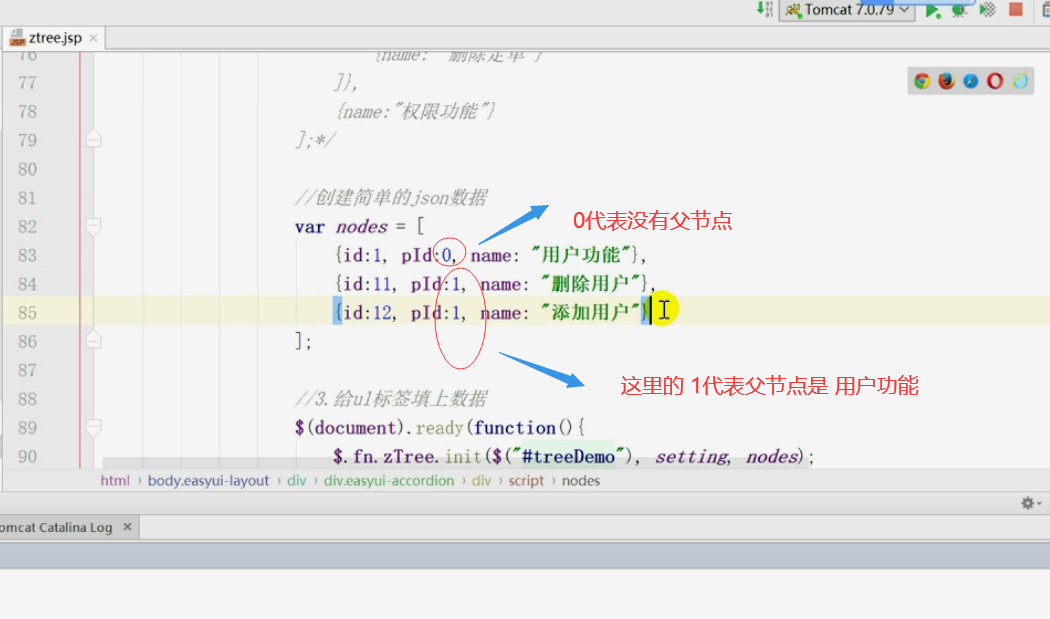Click the closing ]; on line 86
Viewport: 1050px width, 619px height.
303,342
